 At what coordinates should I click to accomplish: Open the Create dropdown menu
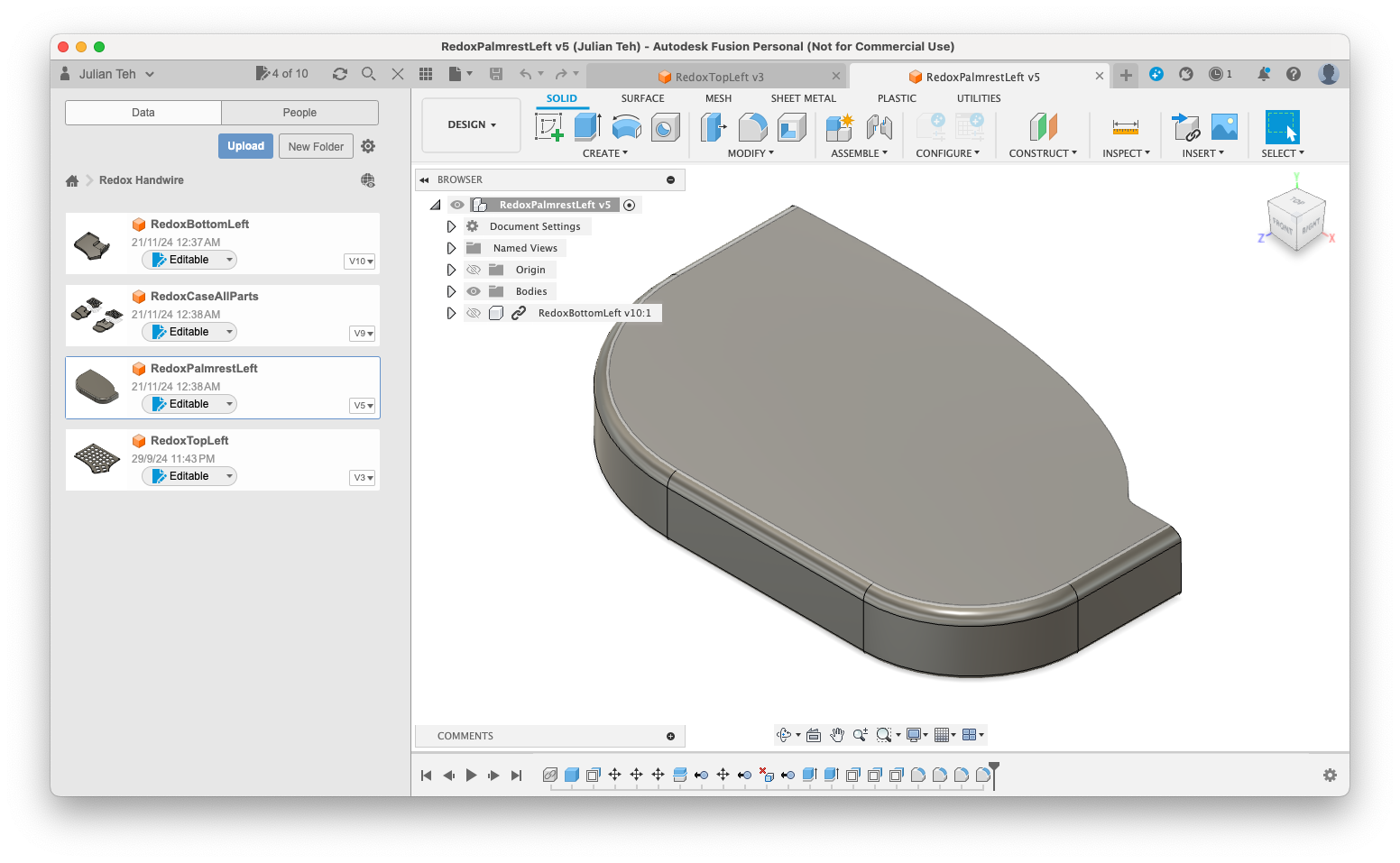click(605, 153)
